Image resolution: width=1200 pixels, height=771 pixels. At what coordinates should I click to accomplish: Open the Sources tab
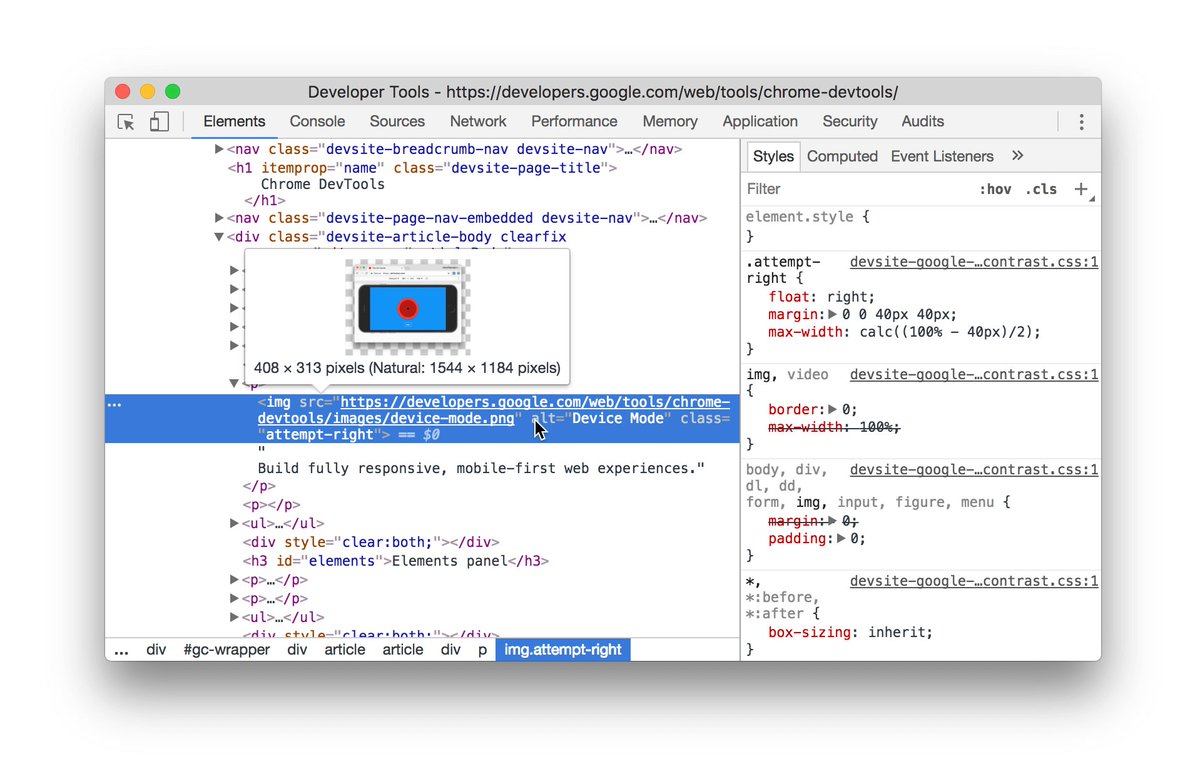pyautogui.click(x=397, y=122)
